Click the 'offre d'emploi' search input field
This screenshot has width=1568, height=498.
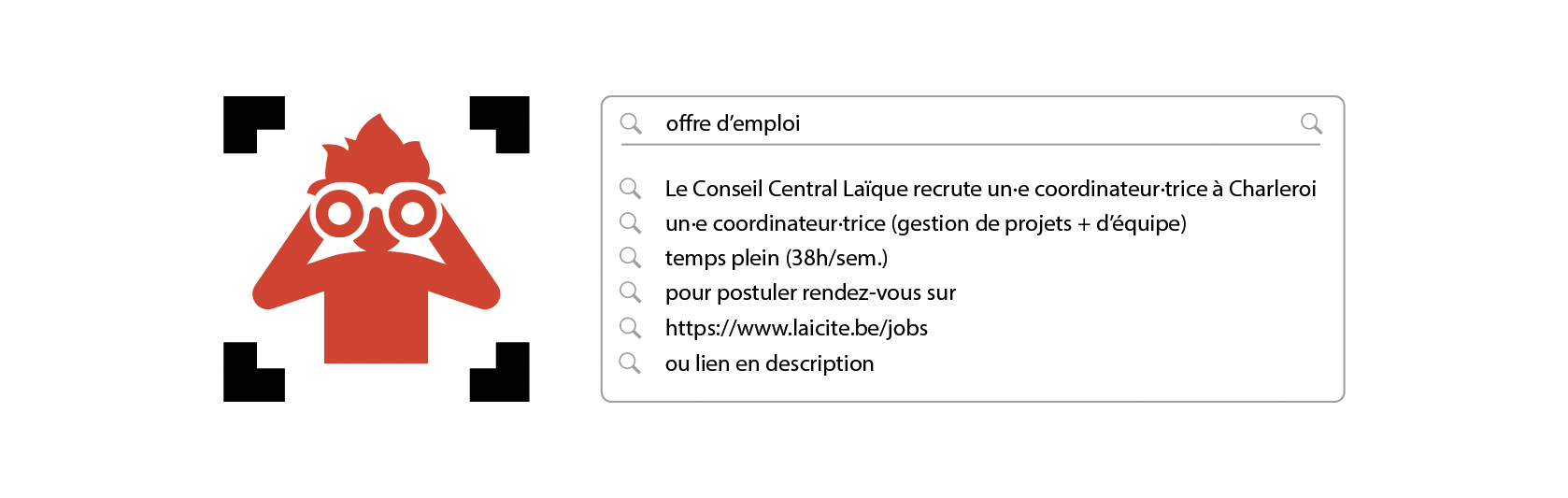point(972,123)
